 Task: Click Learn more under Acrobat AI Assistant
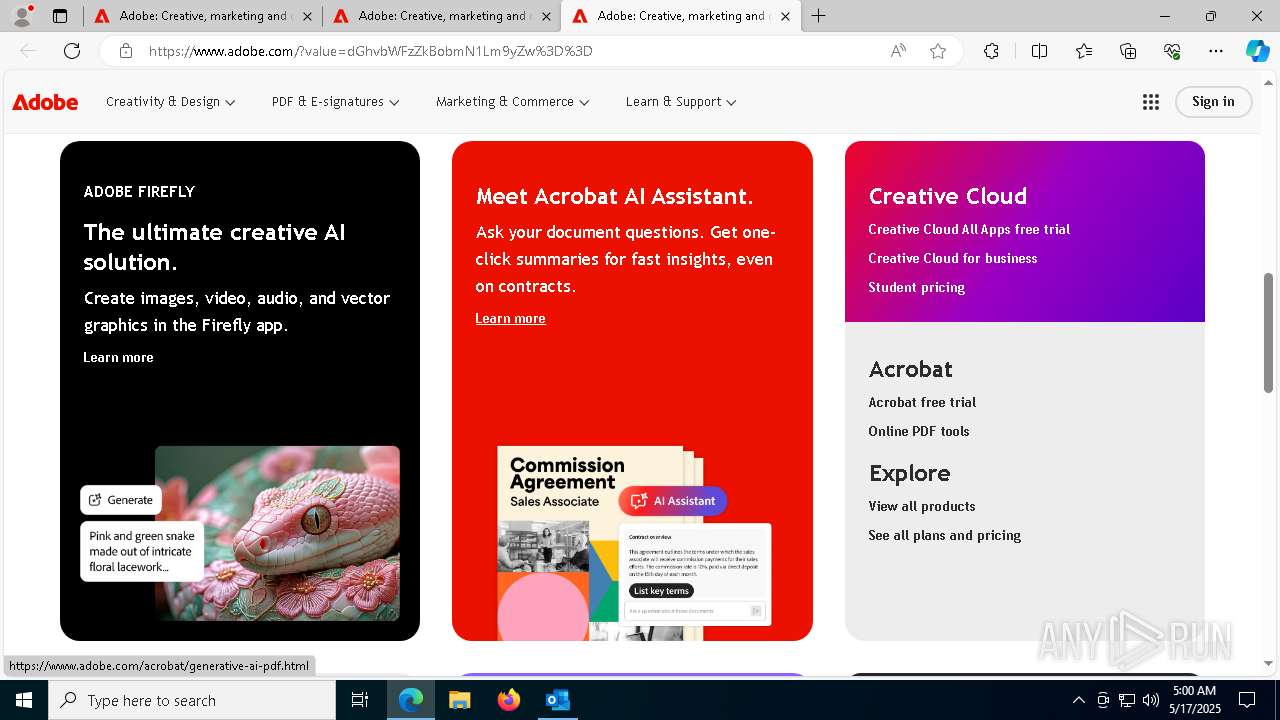point(510,318)
